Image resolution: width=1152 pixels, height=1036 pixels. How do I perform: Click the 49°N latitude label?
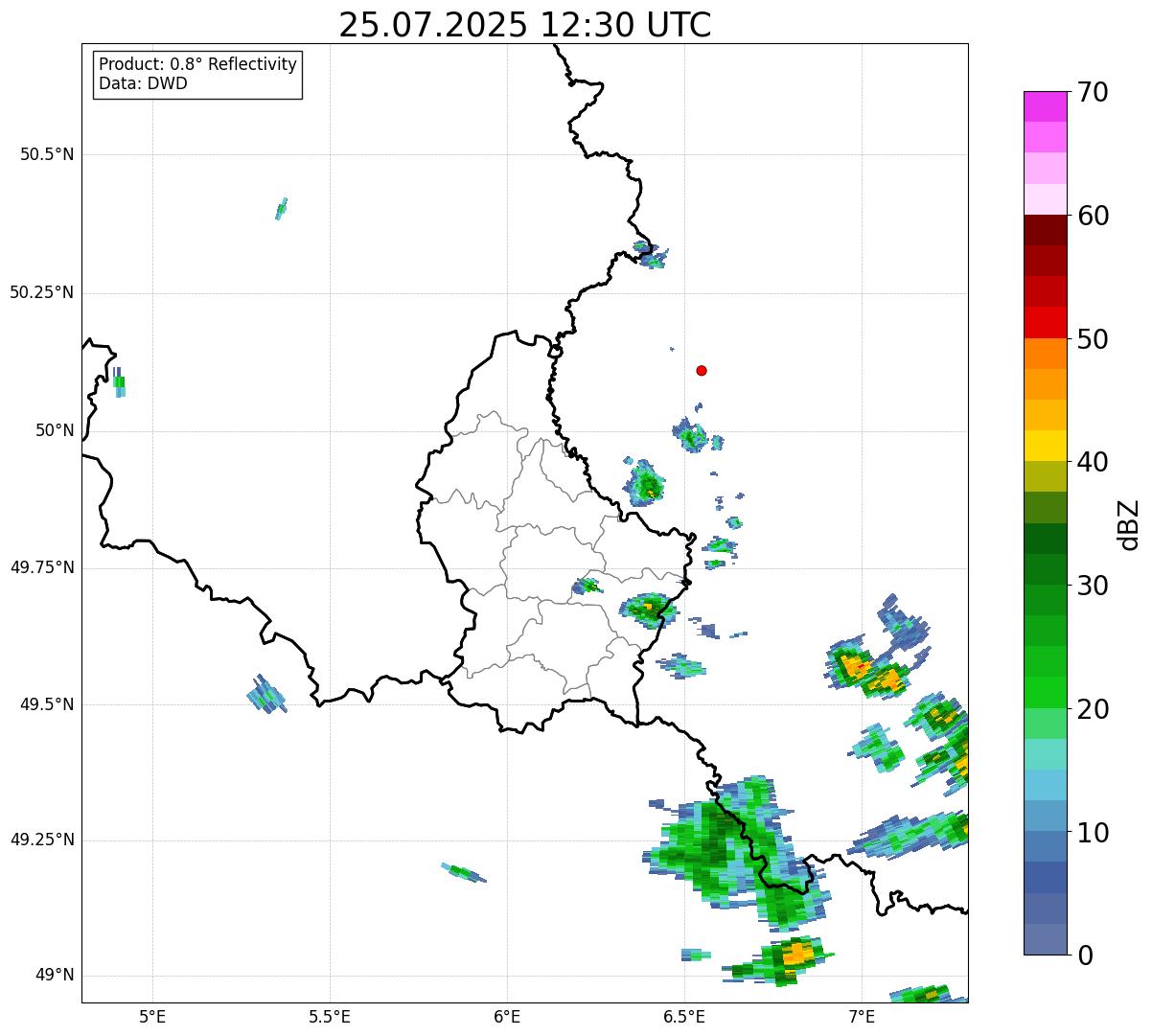[54, 975]
